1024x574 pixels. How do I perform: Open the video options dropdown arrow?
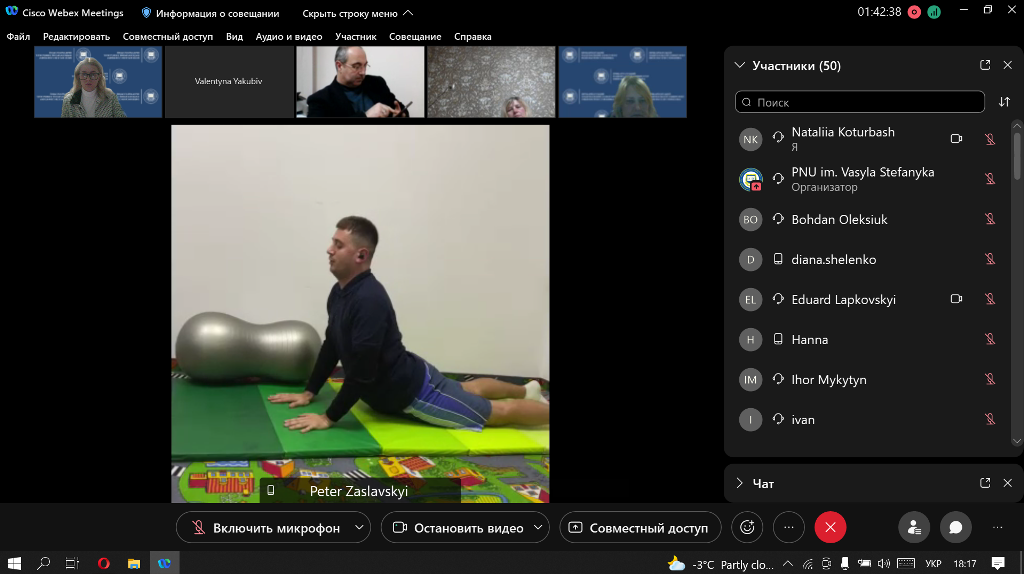pos(539,527)
